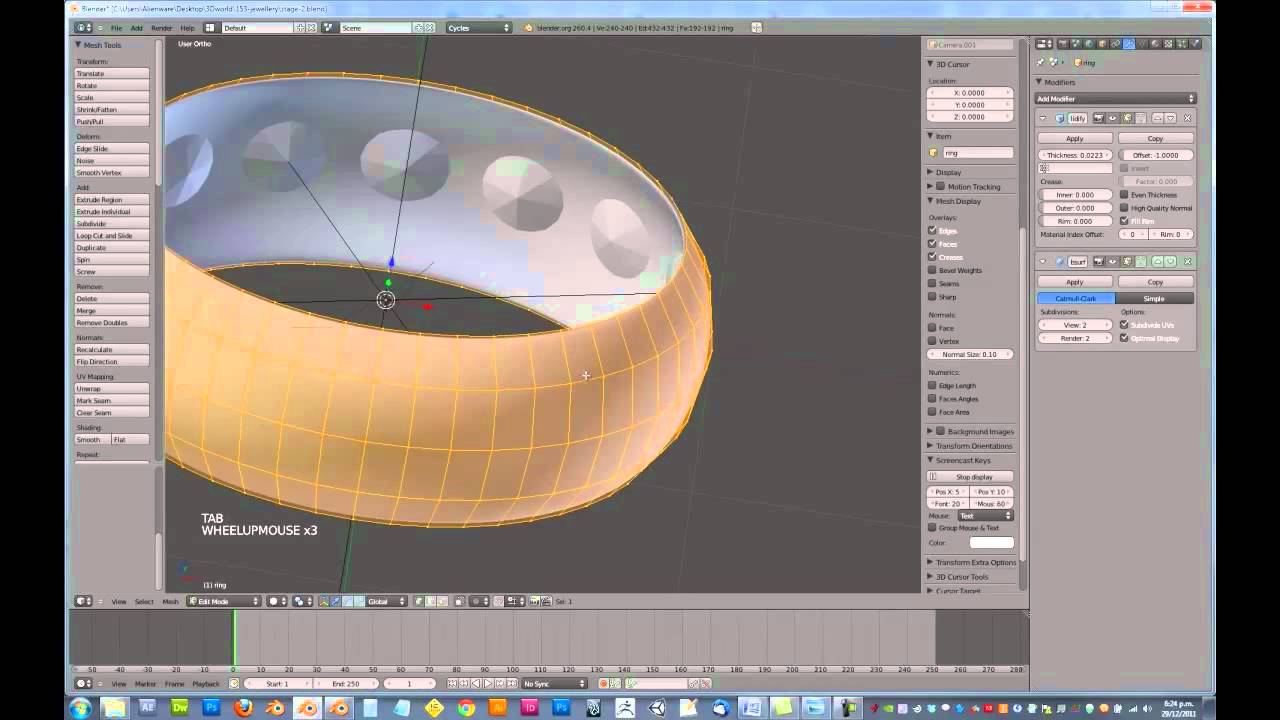Image resolution: width=1280 pixels, height=720 pixels.
Task: Enable the Edge Length numerics checkbox
Action: point(932,385)
